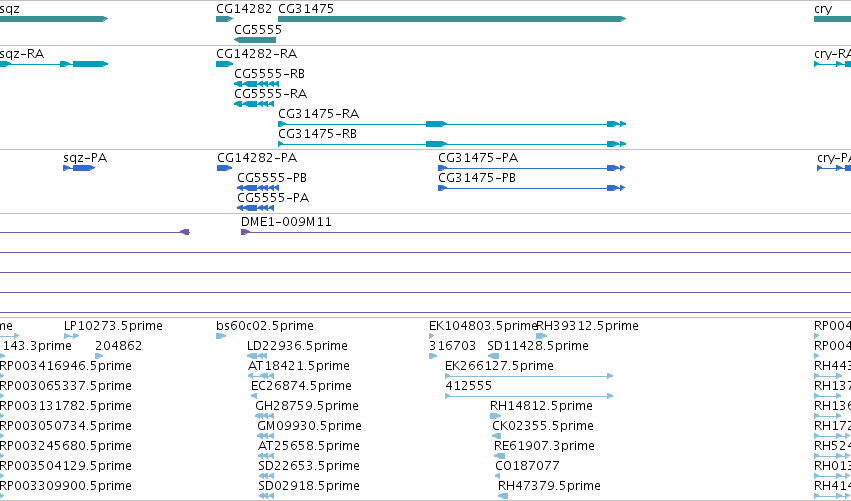Open the CG5555-PB protein feature

pyautogui.click(x=258, y=188)
